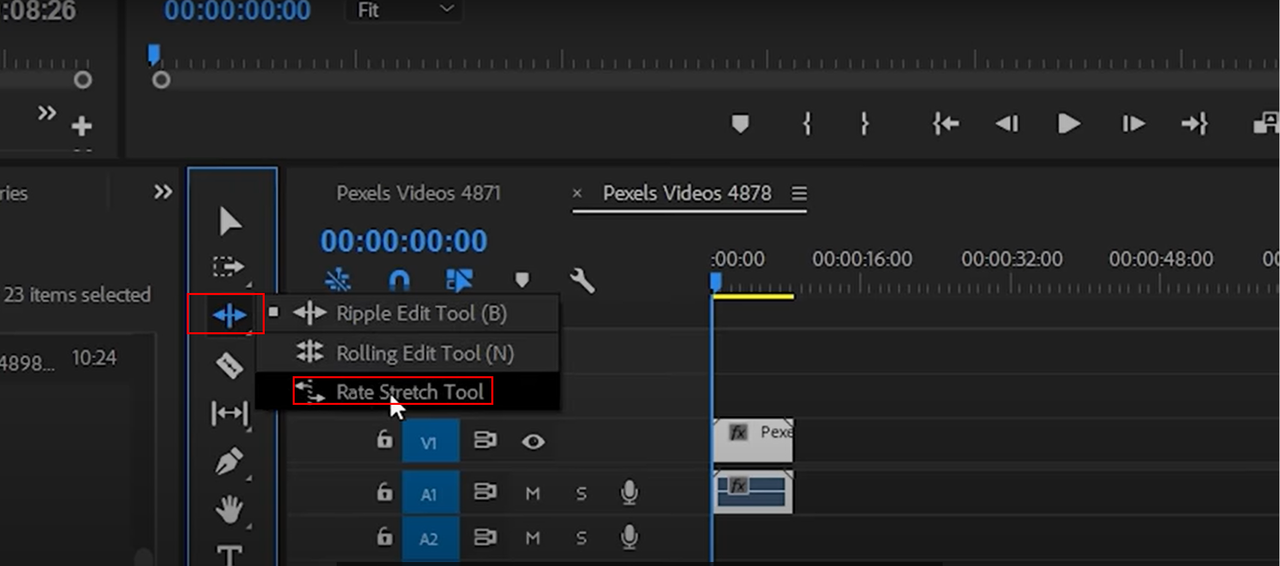This screenshot has height=566, width=1280.
Task: Go to Out point
Action: click(x=1194, y=124)
